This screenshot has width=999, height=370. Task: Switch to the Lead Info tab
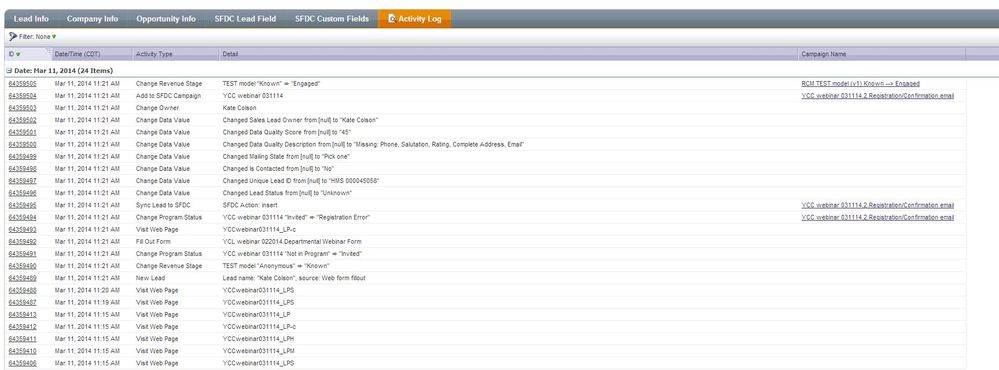(x=31, y=19)
